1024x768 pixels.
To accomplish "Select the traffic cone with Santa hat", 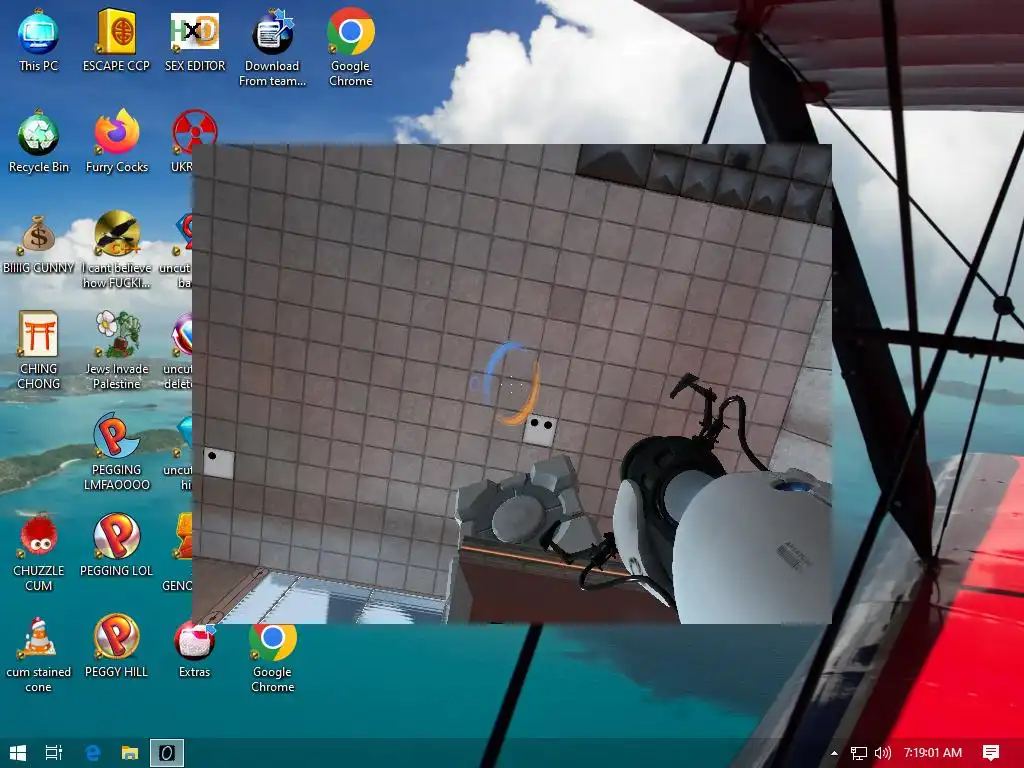I will (x=38, y=654).
